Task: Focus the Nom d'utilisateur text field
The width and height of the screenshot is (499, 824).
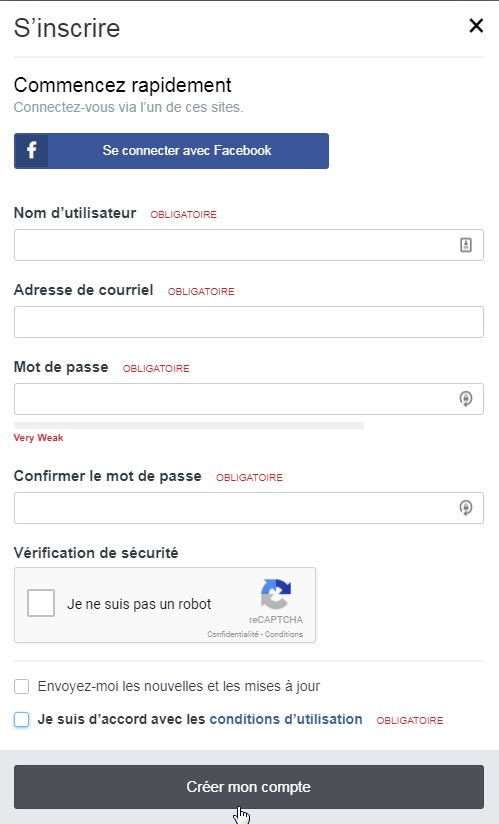Action: tap(248, 245)
